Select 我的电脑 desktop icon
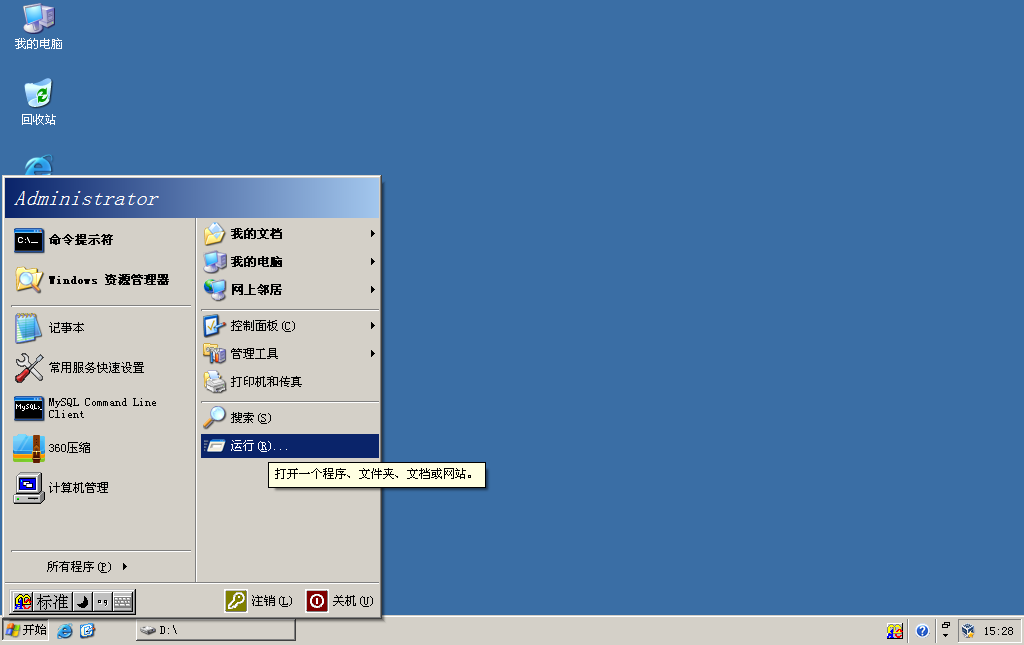The width and height of the screenshot is (1024, 645). pyautogui.click(x=39, y=27)
